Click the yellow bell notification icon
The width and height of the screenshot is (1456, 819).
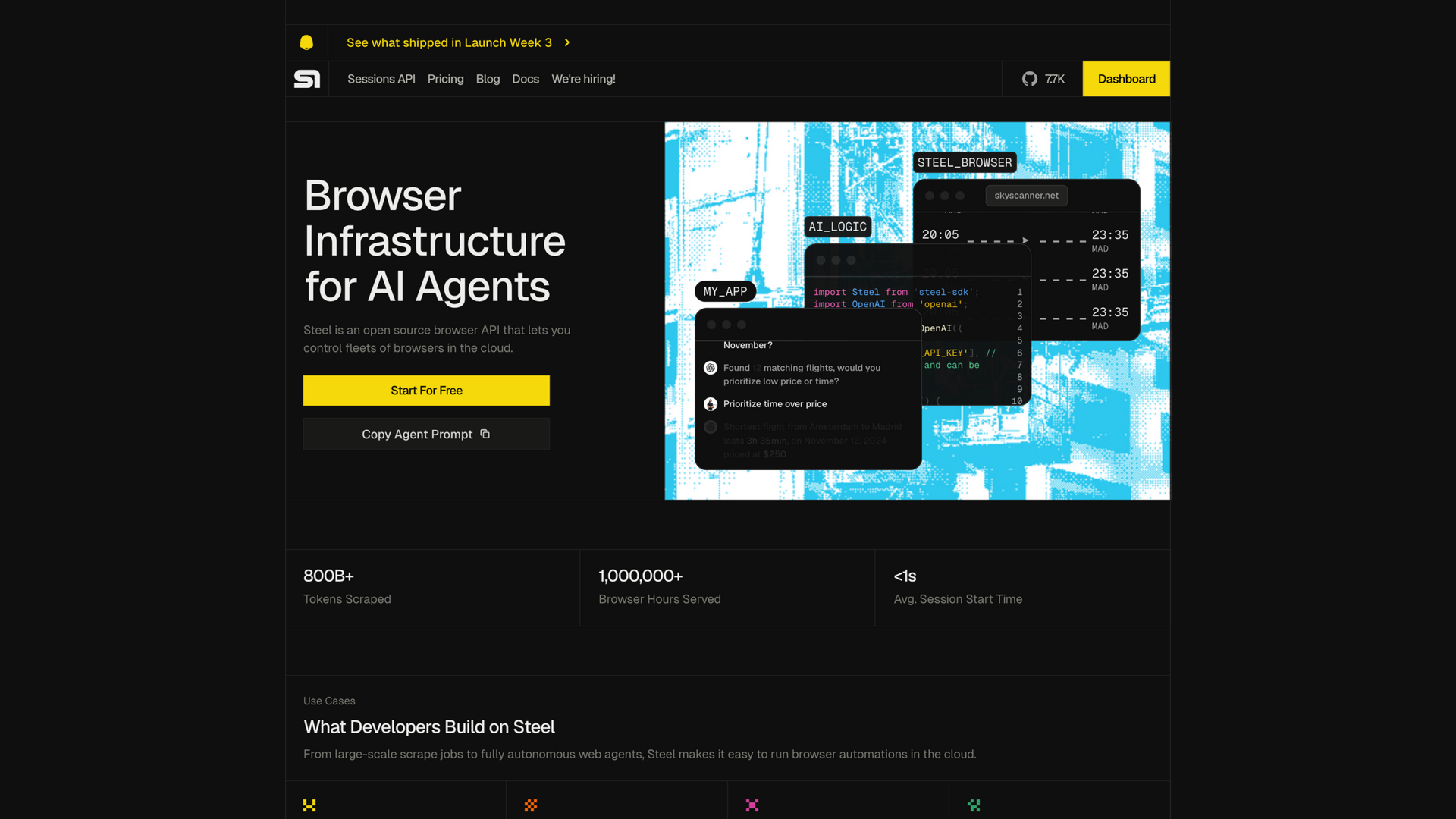(x=306, y=42)
